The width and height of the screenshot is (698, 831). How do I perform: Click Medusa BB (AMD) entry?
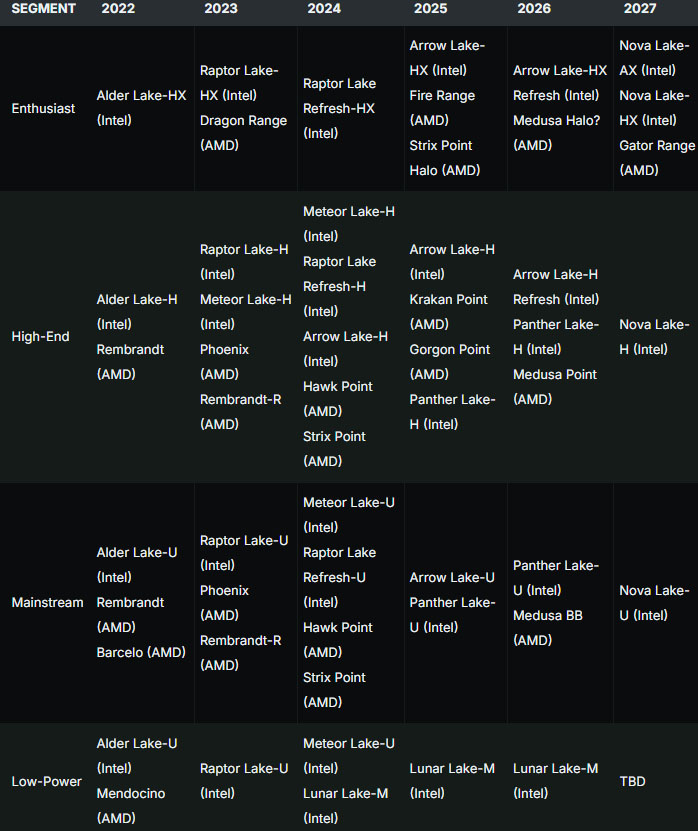[x=548, y=628]
